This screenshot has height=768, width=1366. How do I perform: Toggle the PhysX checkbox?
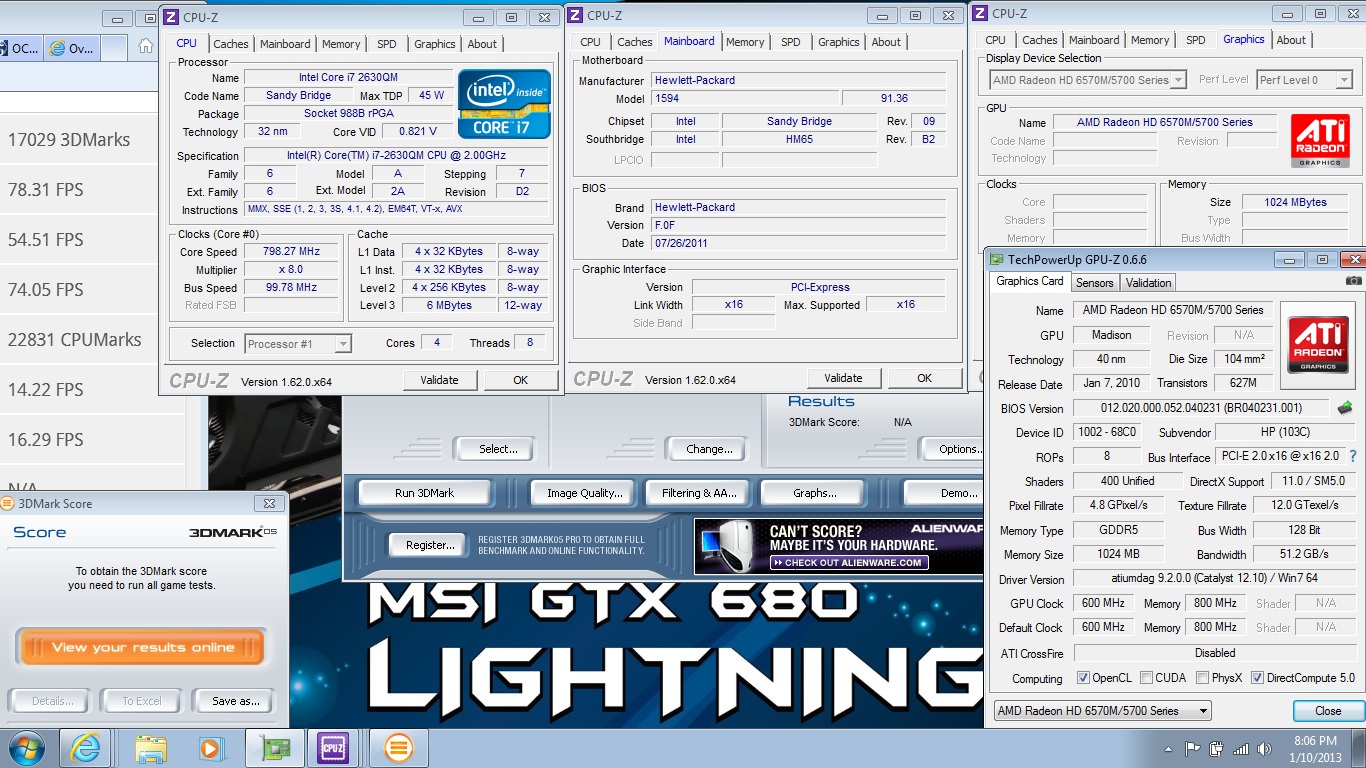click(x=1202, y=677)
